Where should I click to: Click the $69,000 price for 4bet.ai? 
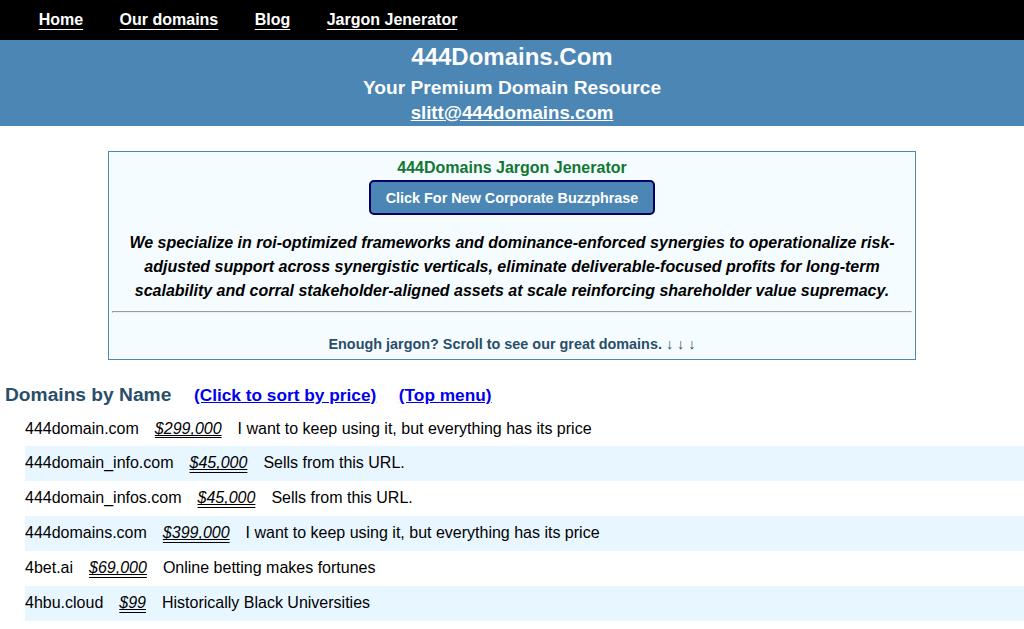coord(118,568)
